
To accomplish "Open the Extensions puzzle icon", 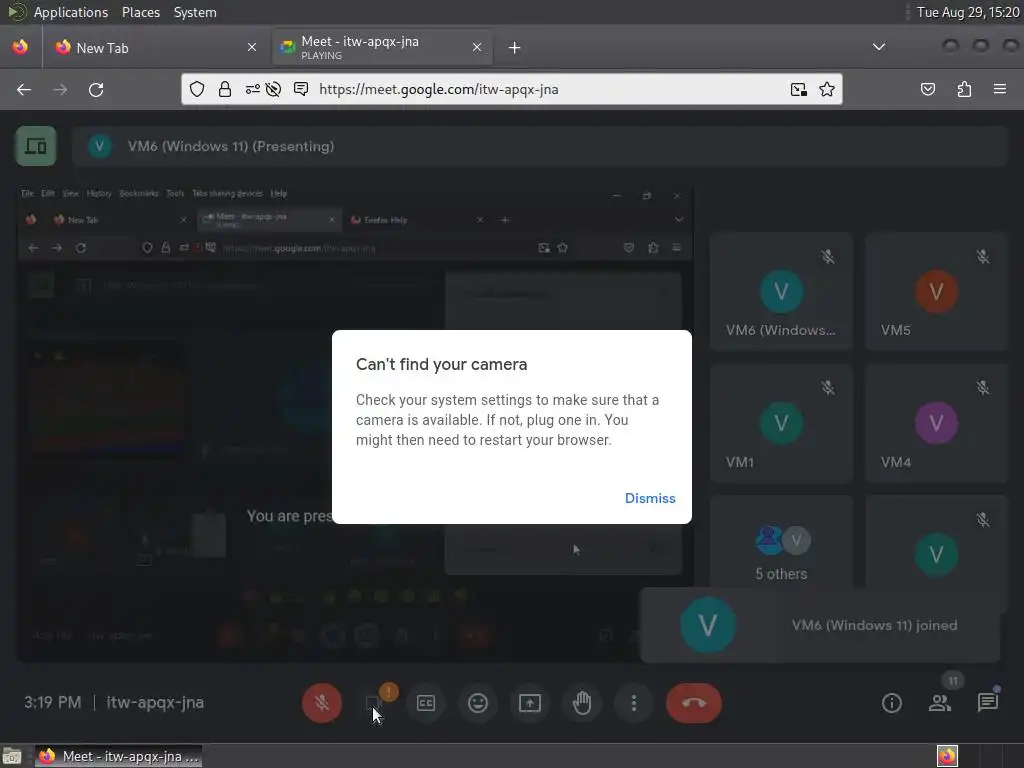I will (x=964, y=89).
